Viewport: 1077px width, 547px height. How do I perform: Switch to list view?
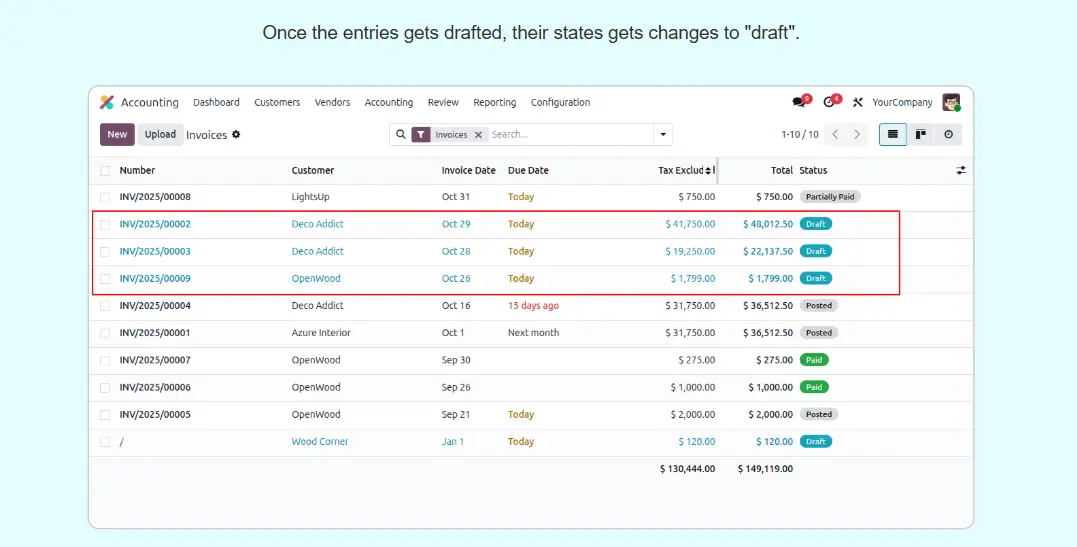[x=892, y=134]
